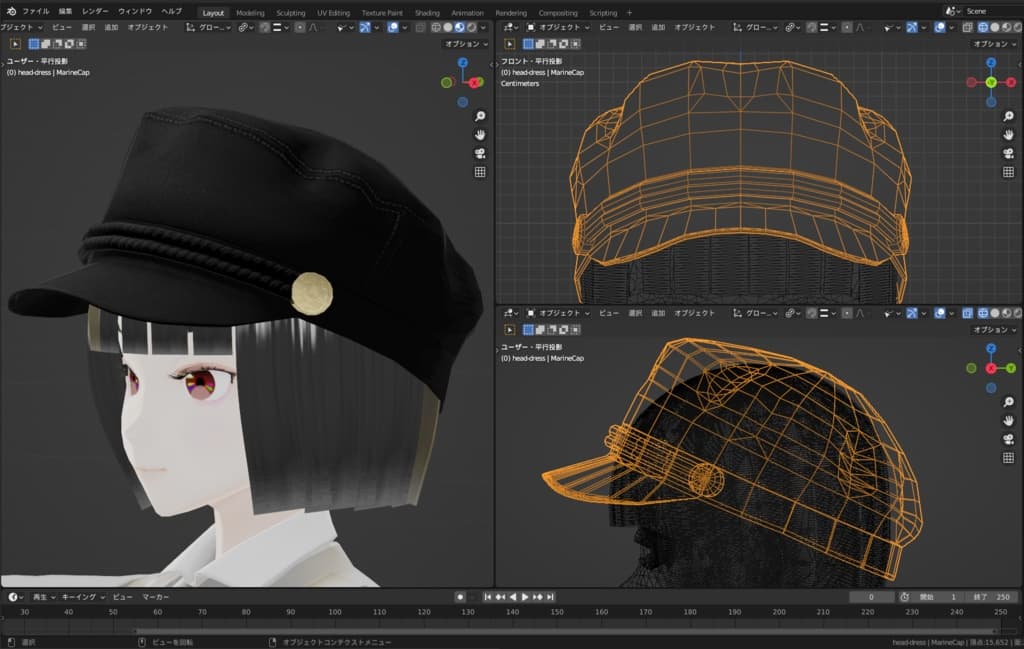Click the Blender logo in the menu bar
This screenshot has height=649, width=1024.
pyautogui.click(x=10, y=11)
